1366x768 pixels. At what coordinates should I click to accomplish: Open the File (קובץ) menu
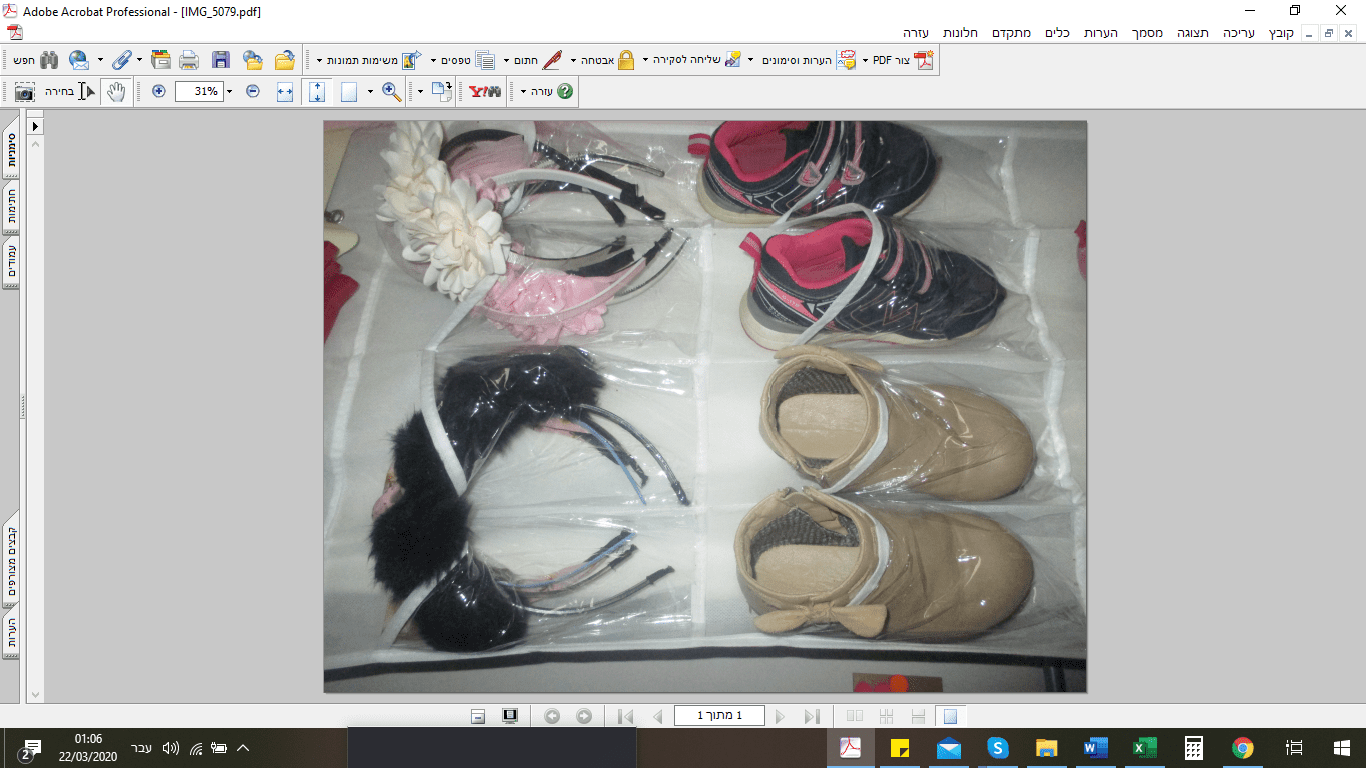pos(1281,33)
